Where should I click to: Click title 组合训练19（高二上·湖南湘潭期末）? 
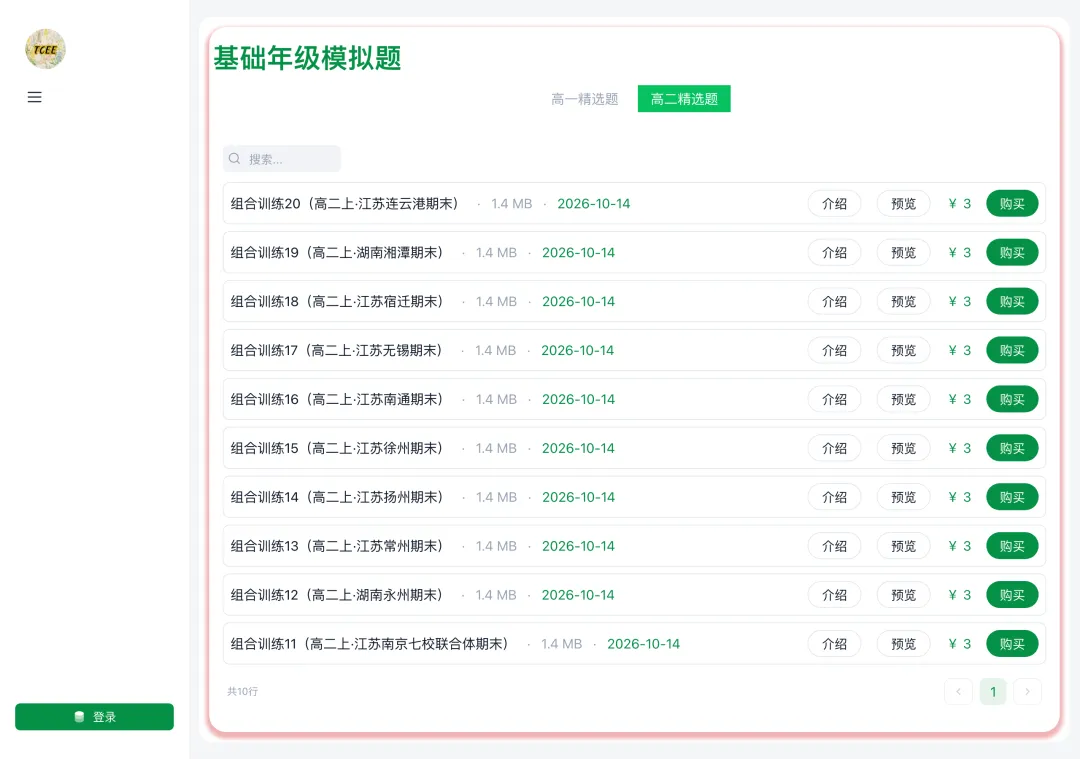pyautogui.click(x=339, y=252)
